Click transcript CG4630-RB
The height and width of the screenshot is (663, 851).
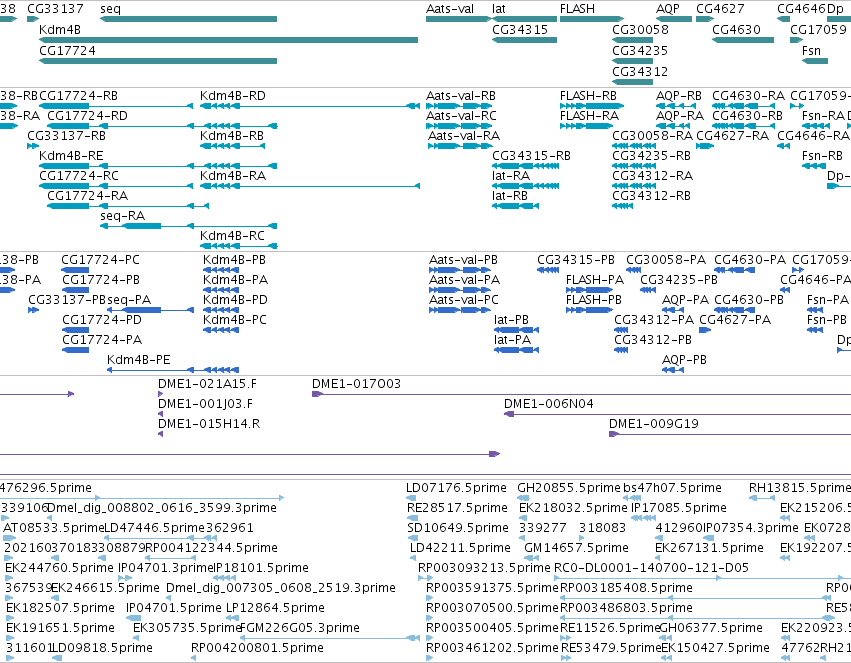pos(747,116)
